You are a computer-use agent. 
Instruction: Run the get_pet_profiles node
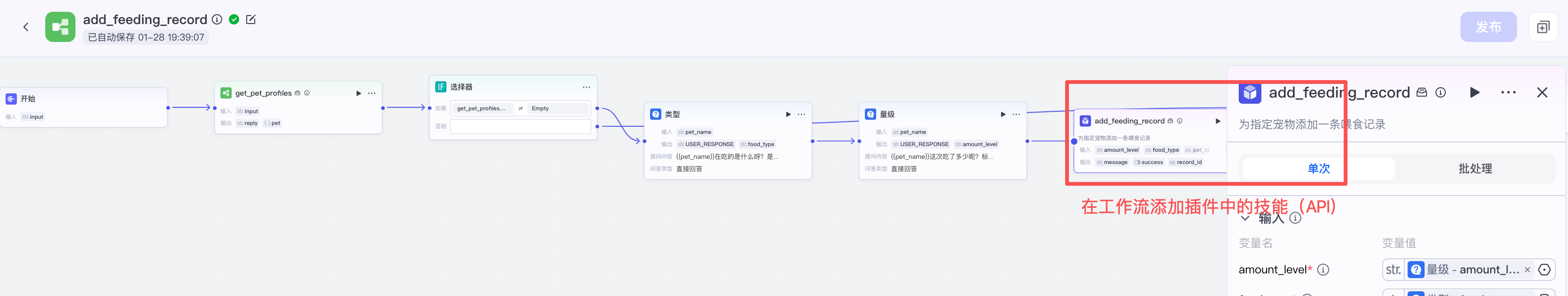point(359,93)
